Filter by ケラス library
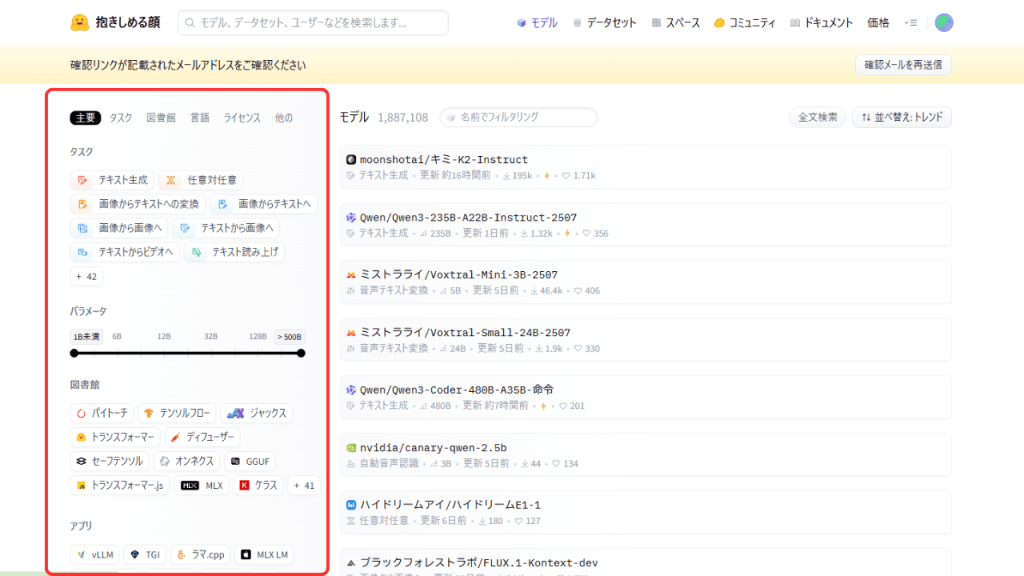Viewport: 1024px width, 576px height. (259, 485)
